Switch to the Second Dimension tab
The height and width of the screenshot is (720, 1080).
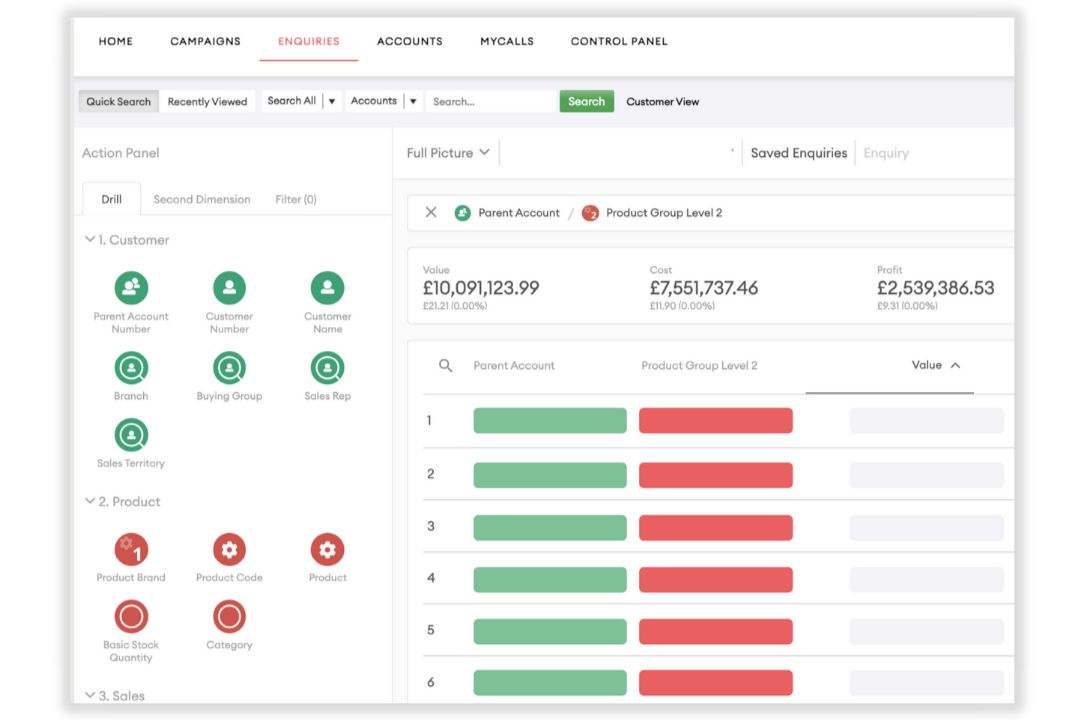202,199
